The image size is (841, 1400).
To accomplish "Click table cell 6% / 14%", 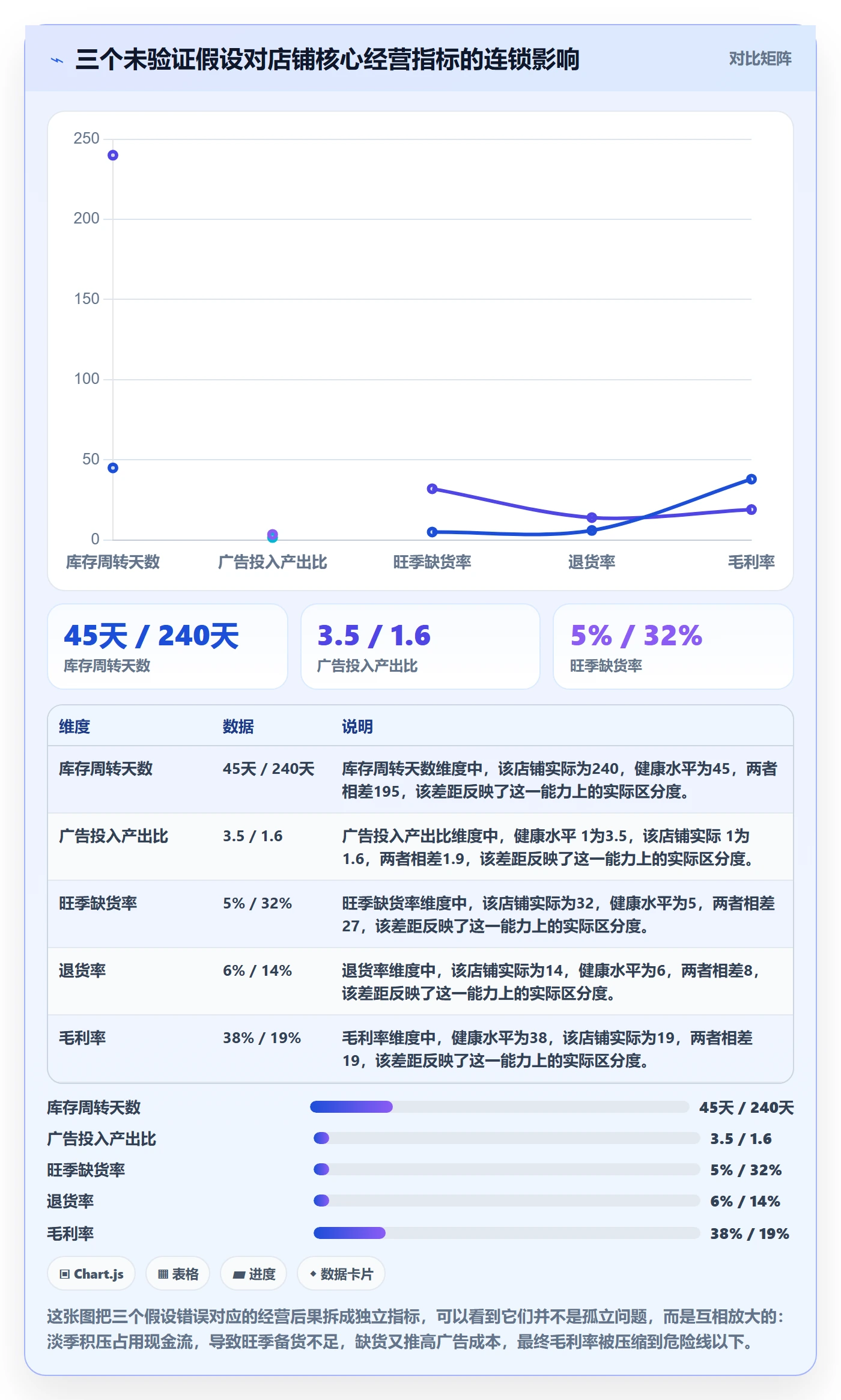I will (x=257, y=970).
